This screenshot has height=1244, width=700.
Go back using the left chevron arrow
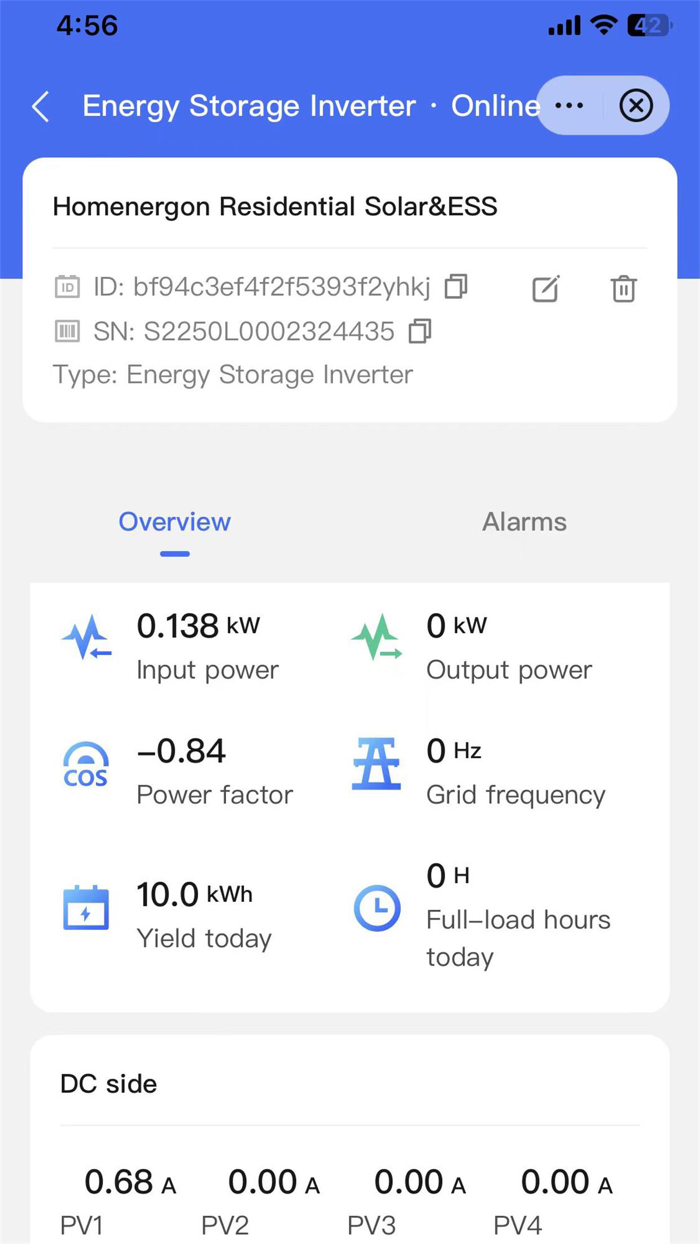coord(40,105)
